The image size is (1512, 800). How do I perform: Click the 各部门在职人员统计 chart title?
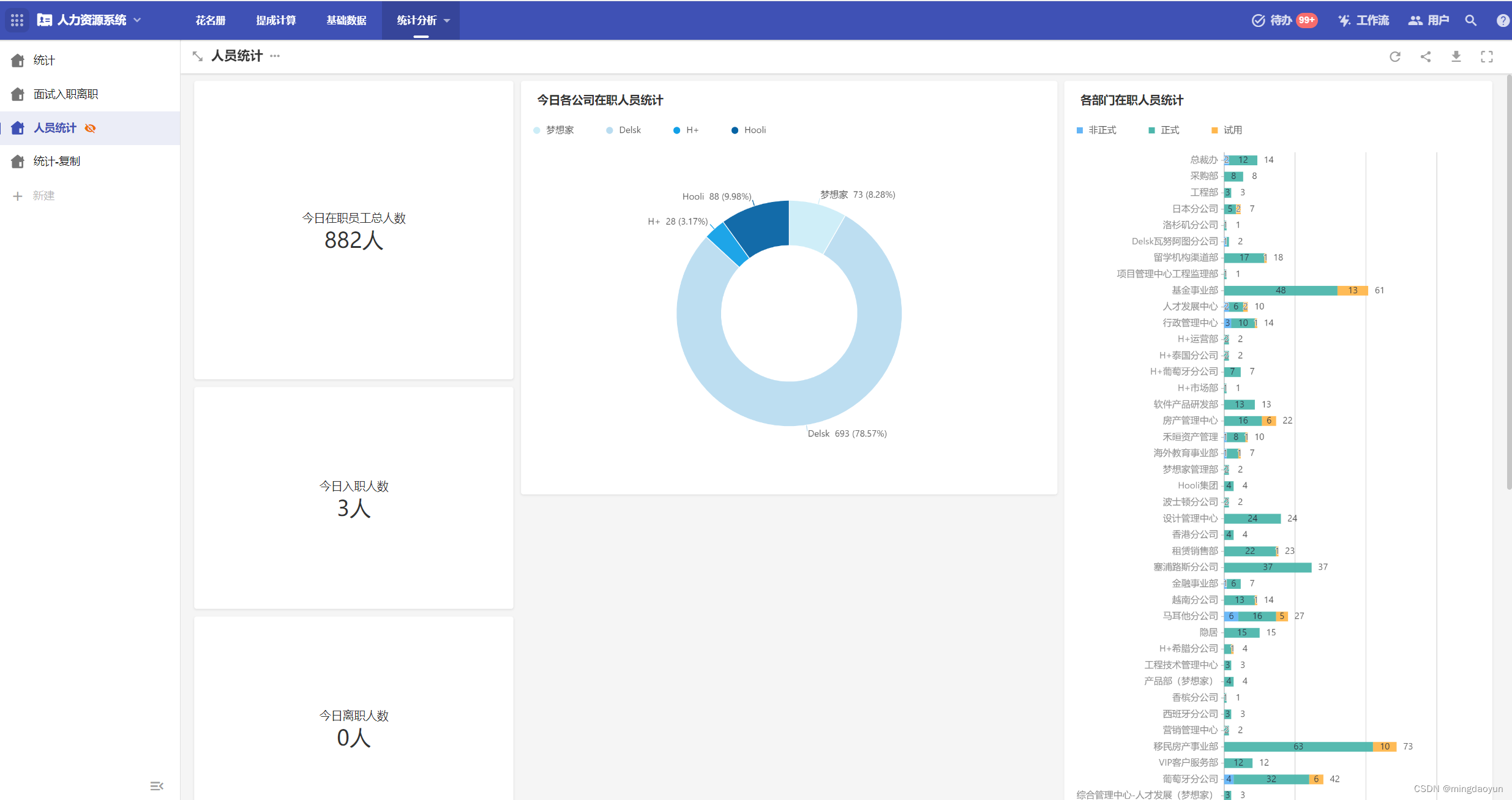1131,100
